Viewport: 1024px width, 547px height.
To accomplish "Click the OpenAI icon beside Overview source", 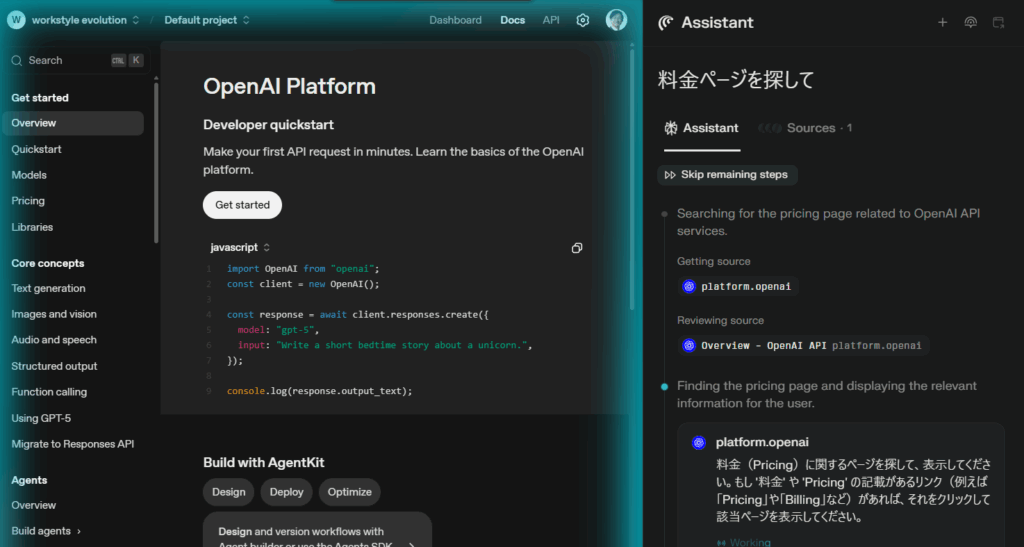I will coord(689,346).
